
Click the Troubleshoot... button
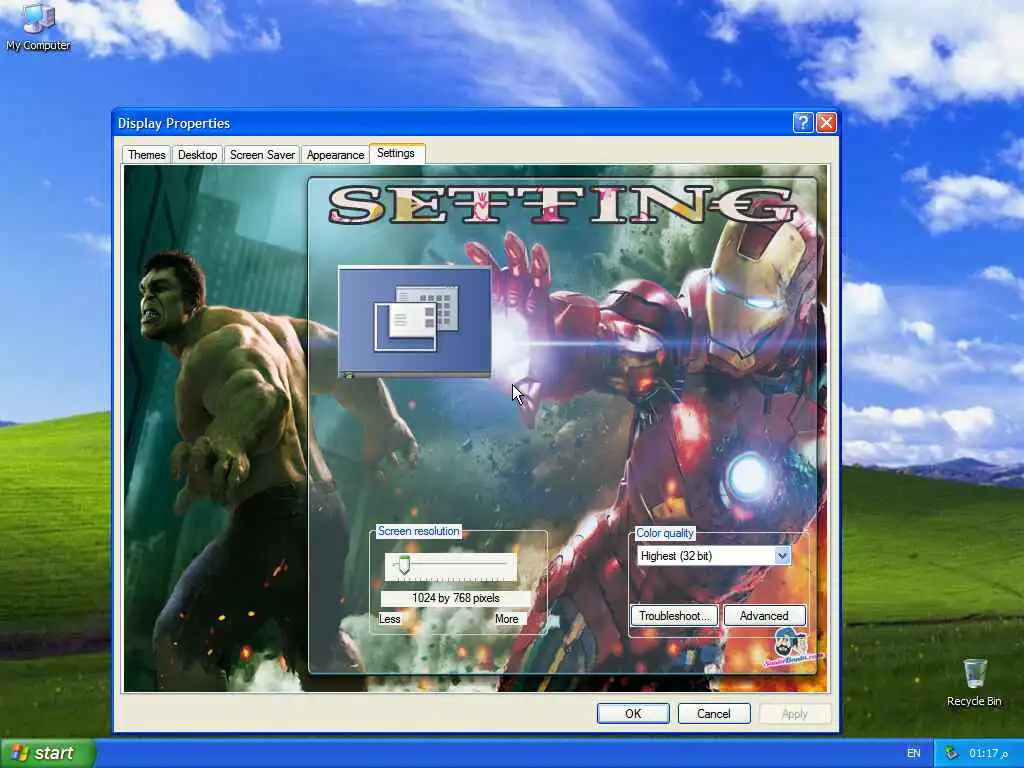pyautogui.click(x=674, y=616)
